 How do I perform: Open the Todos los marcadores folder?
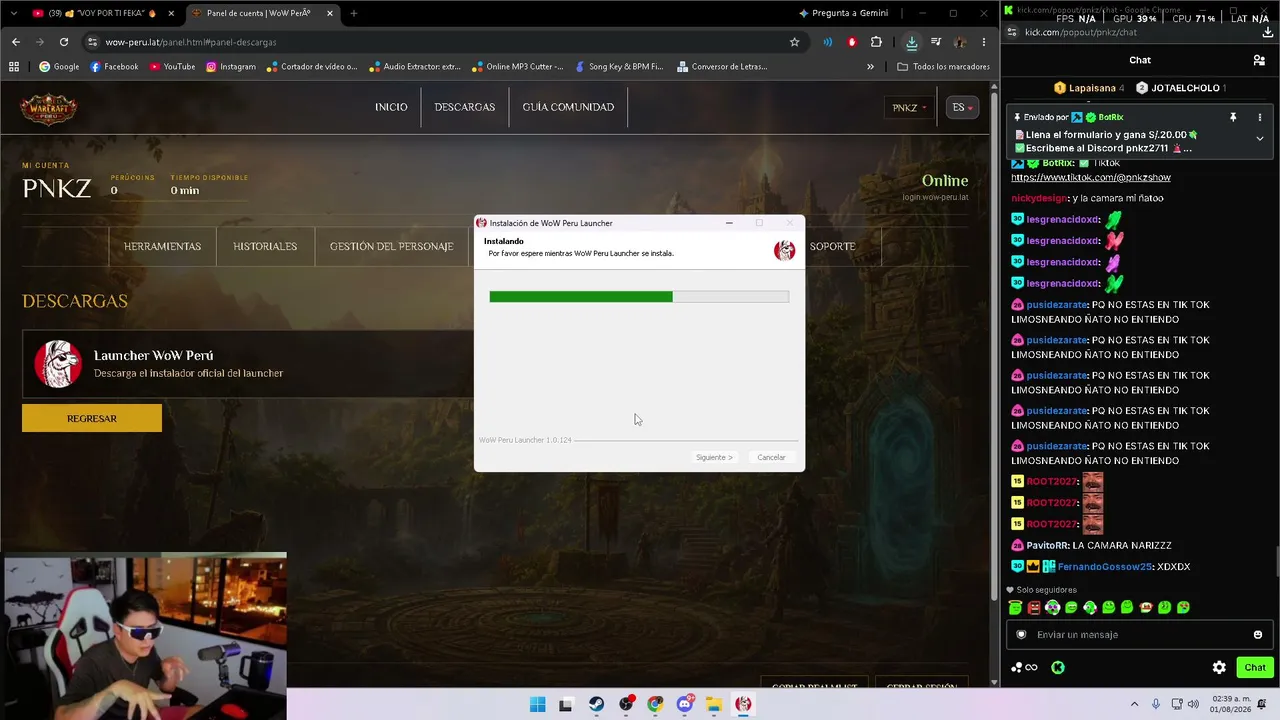pos(944,67)
